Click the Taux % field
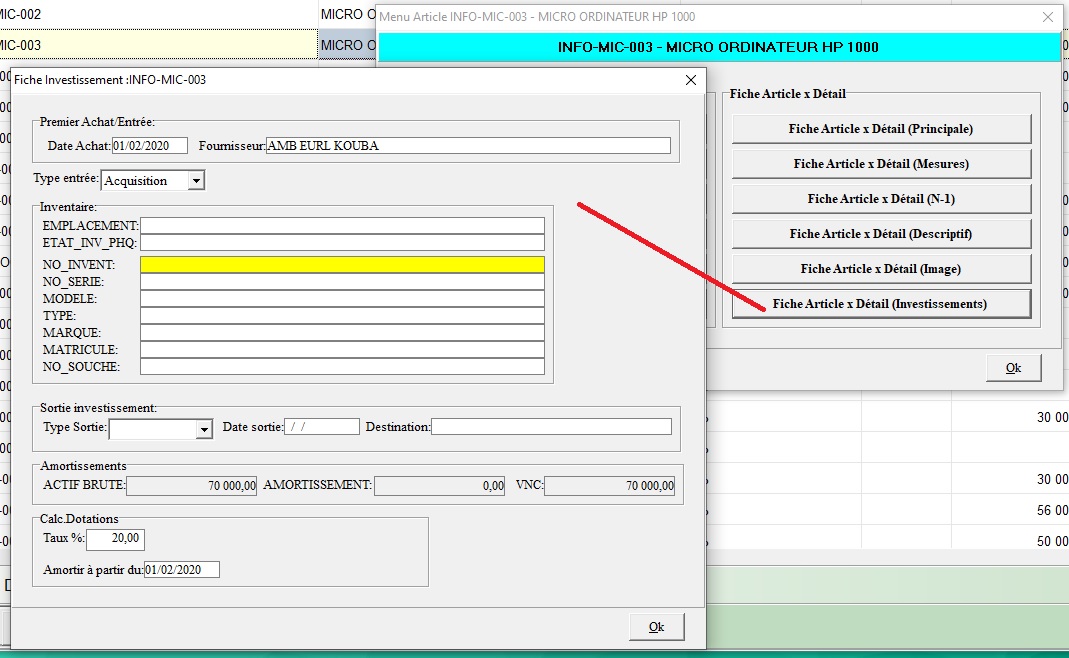This screenshot has width=1069, height=658. (x=115, y=540)
